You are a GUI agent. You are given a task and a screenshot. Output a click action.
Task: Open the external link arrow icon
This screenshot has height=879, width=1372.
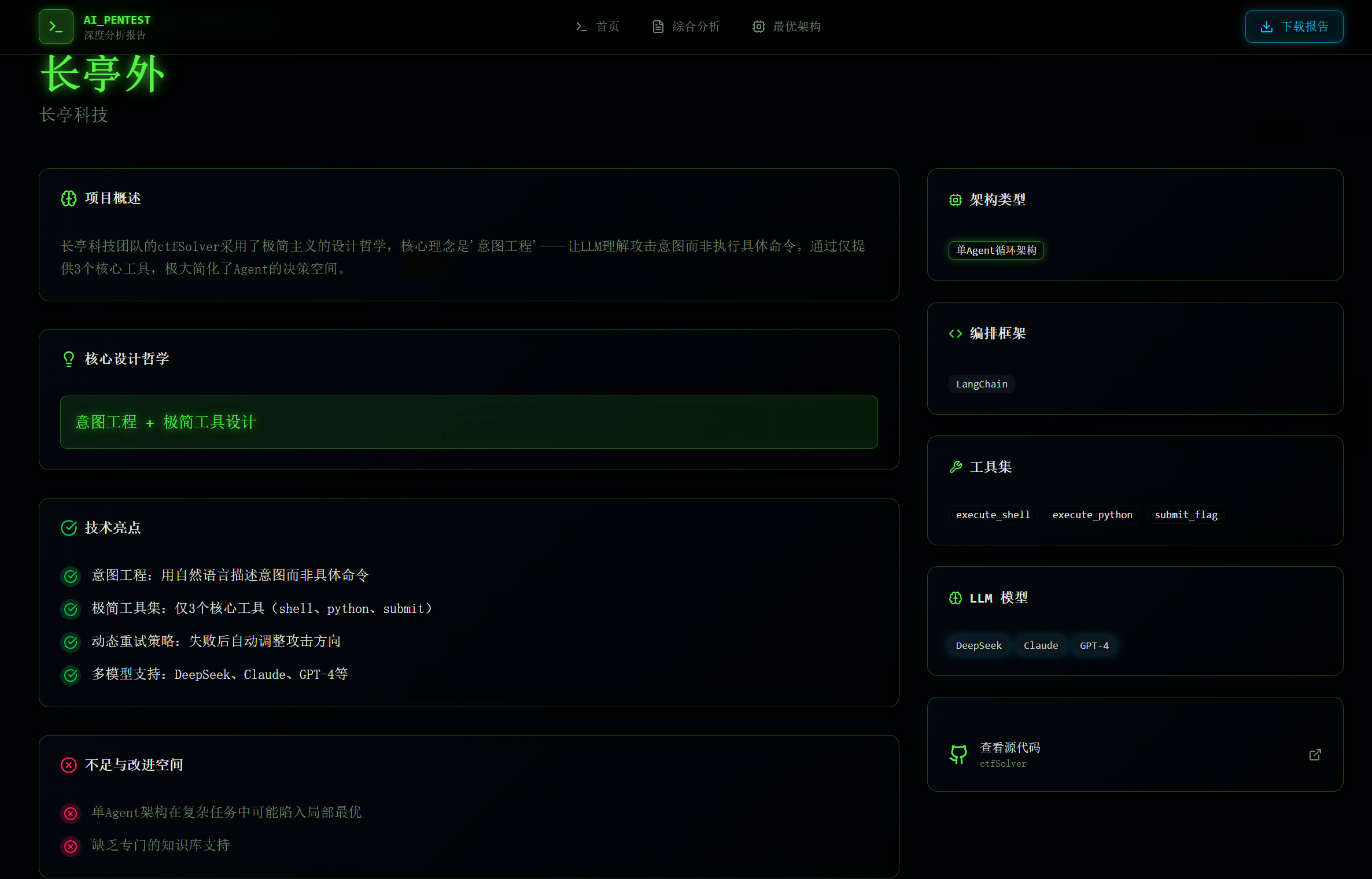click(x=1315, y=755)
